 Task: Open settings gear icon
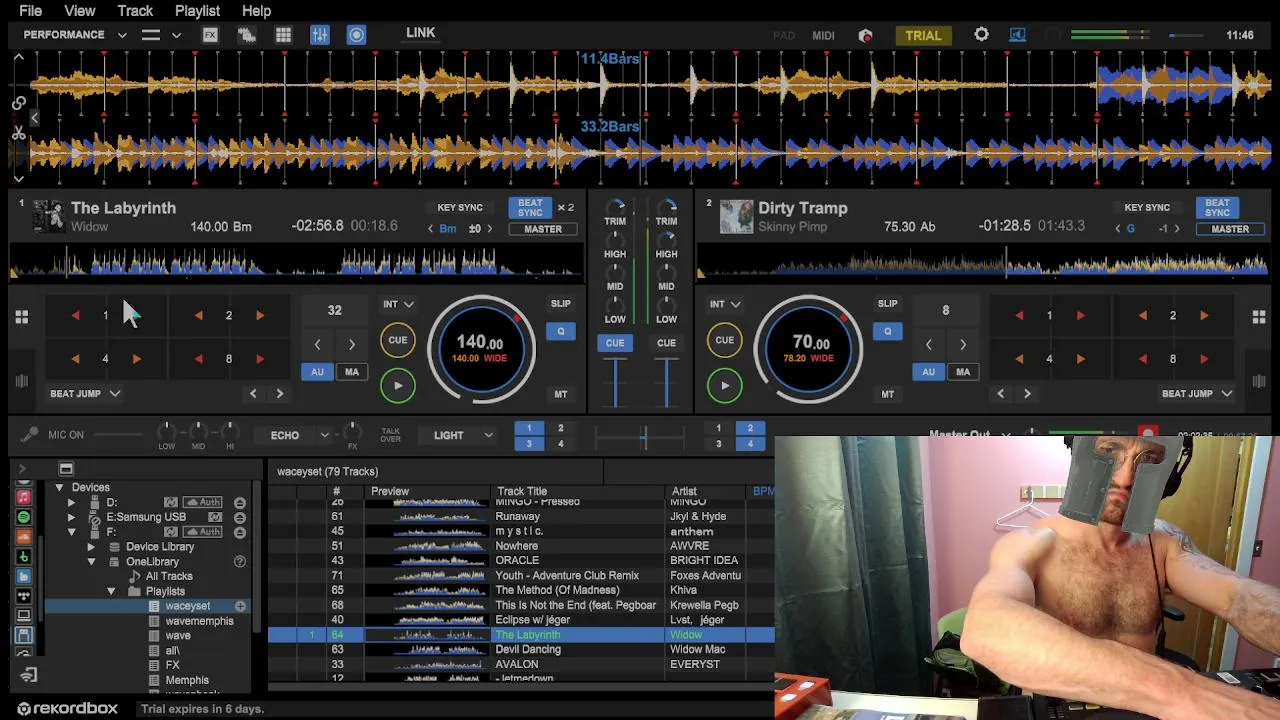coord(981,35)
